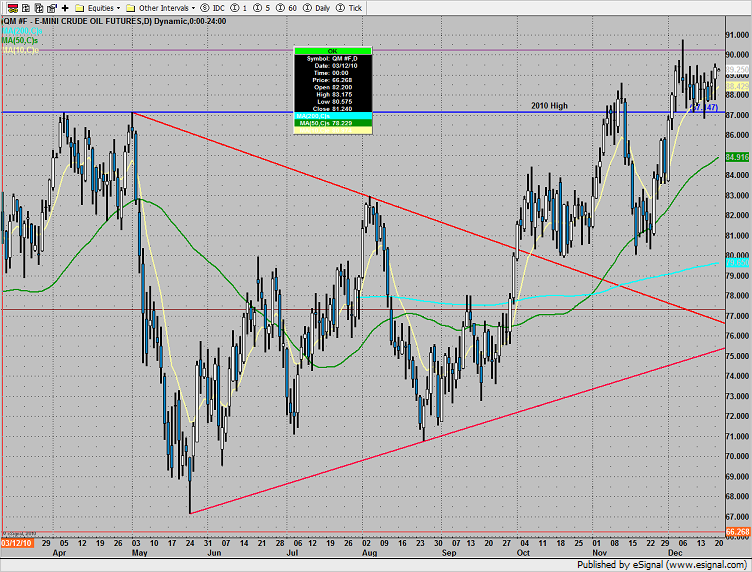752x572 pixels.
Task: Click the cyan MA(200,C)s row in data window
Action: click(x=332, y=116)
